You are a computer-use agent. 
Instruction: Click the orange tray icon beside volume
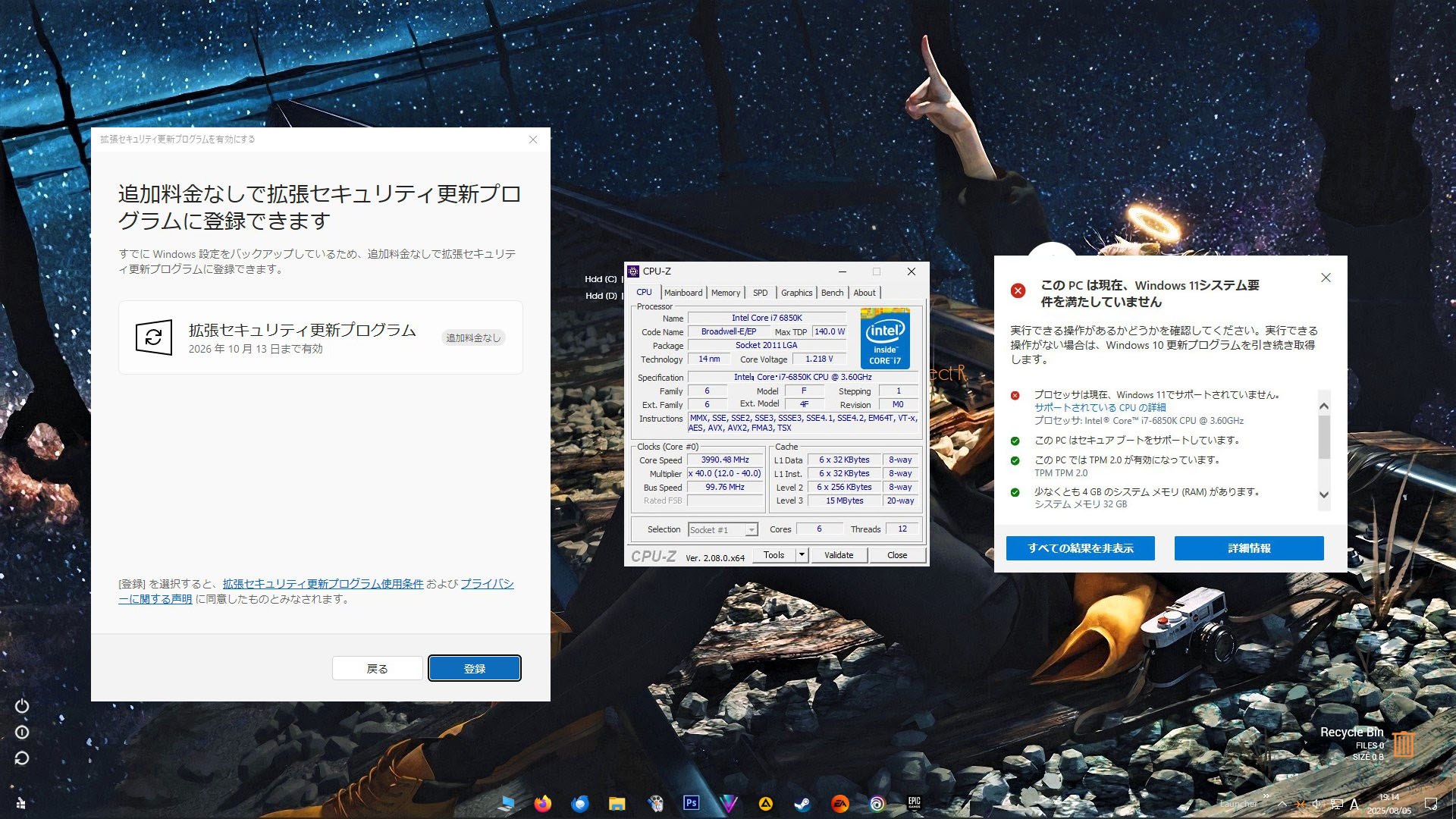[1301, 804]
